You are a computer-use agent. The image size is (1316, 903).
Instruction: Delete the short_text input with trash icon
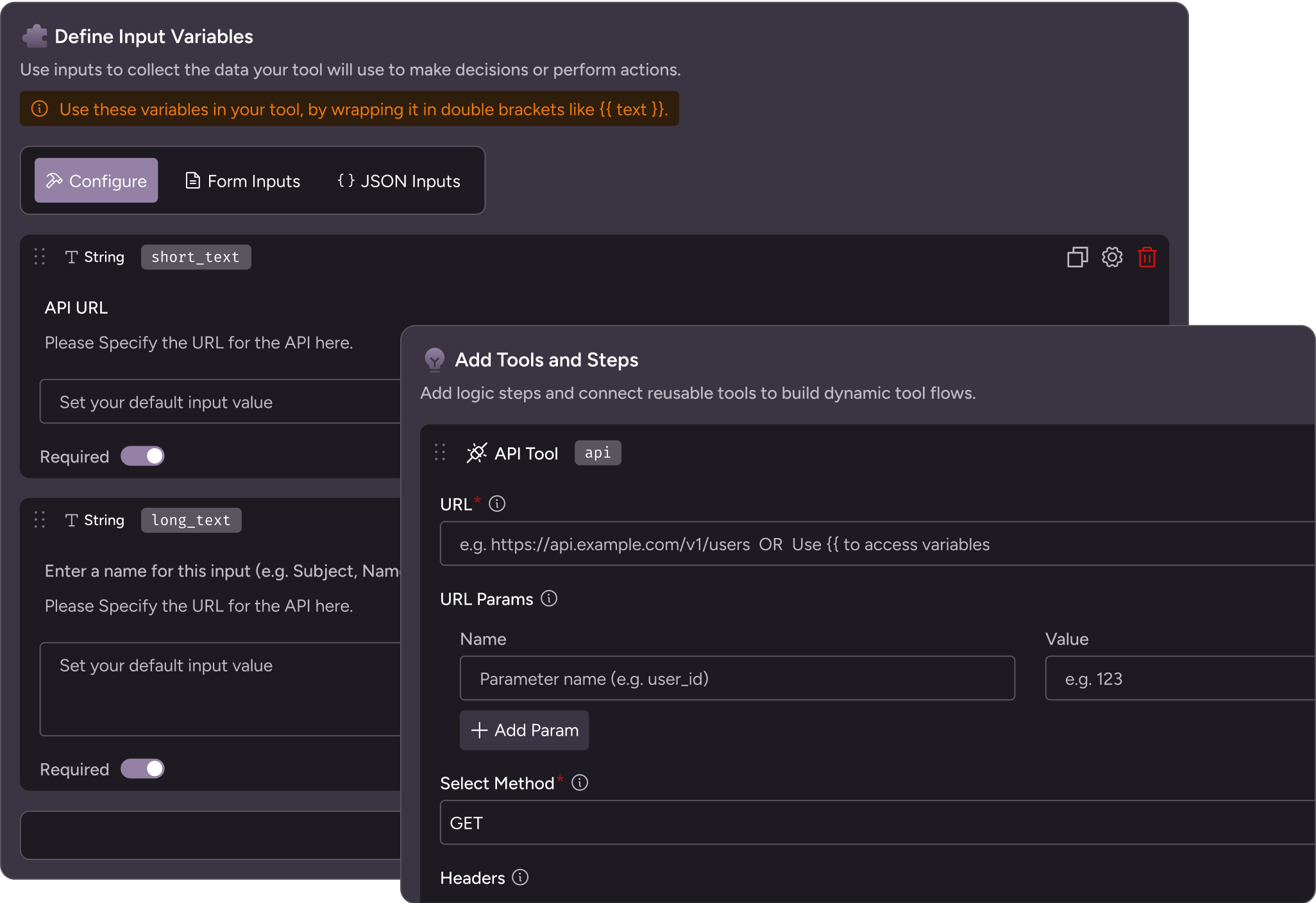(1147, 257)
